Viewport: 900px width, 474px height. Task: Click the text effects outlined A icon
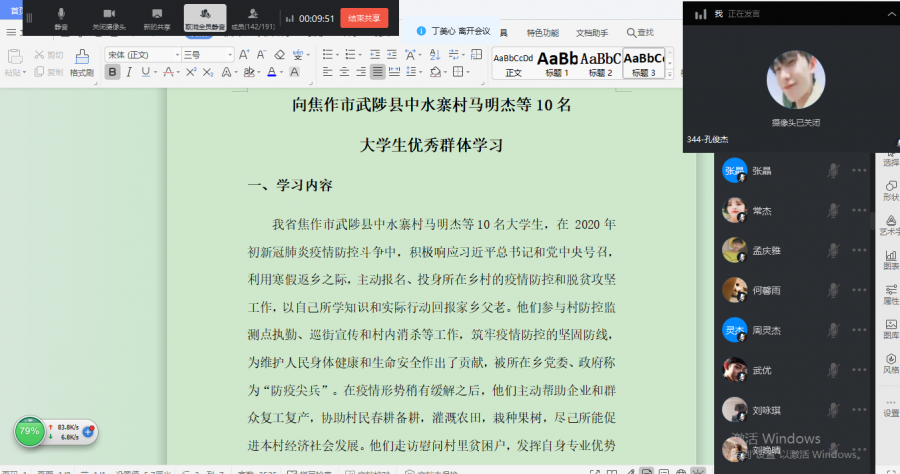pos(227,72)
